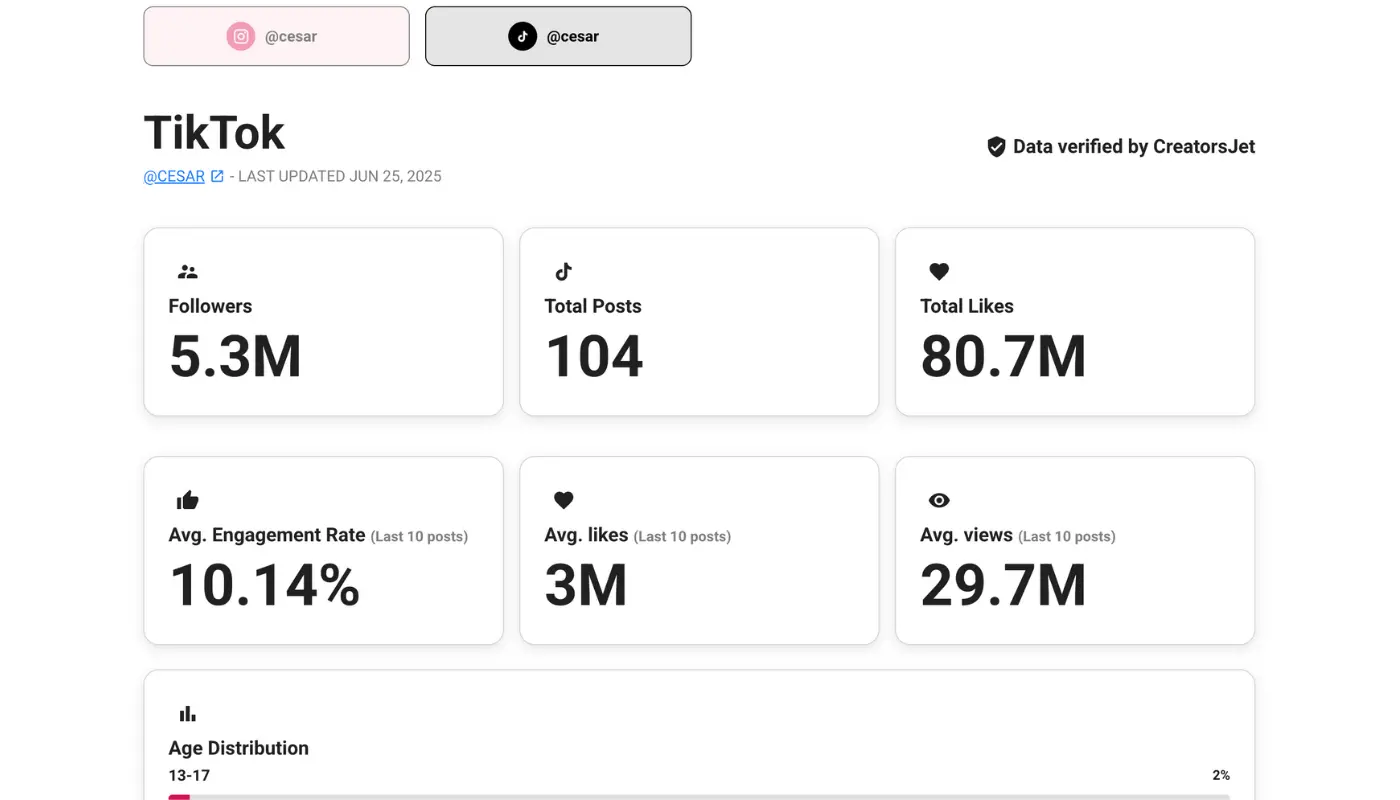
Task: Open the @CESAR profile link
Action: pos(174,176)
